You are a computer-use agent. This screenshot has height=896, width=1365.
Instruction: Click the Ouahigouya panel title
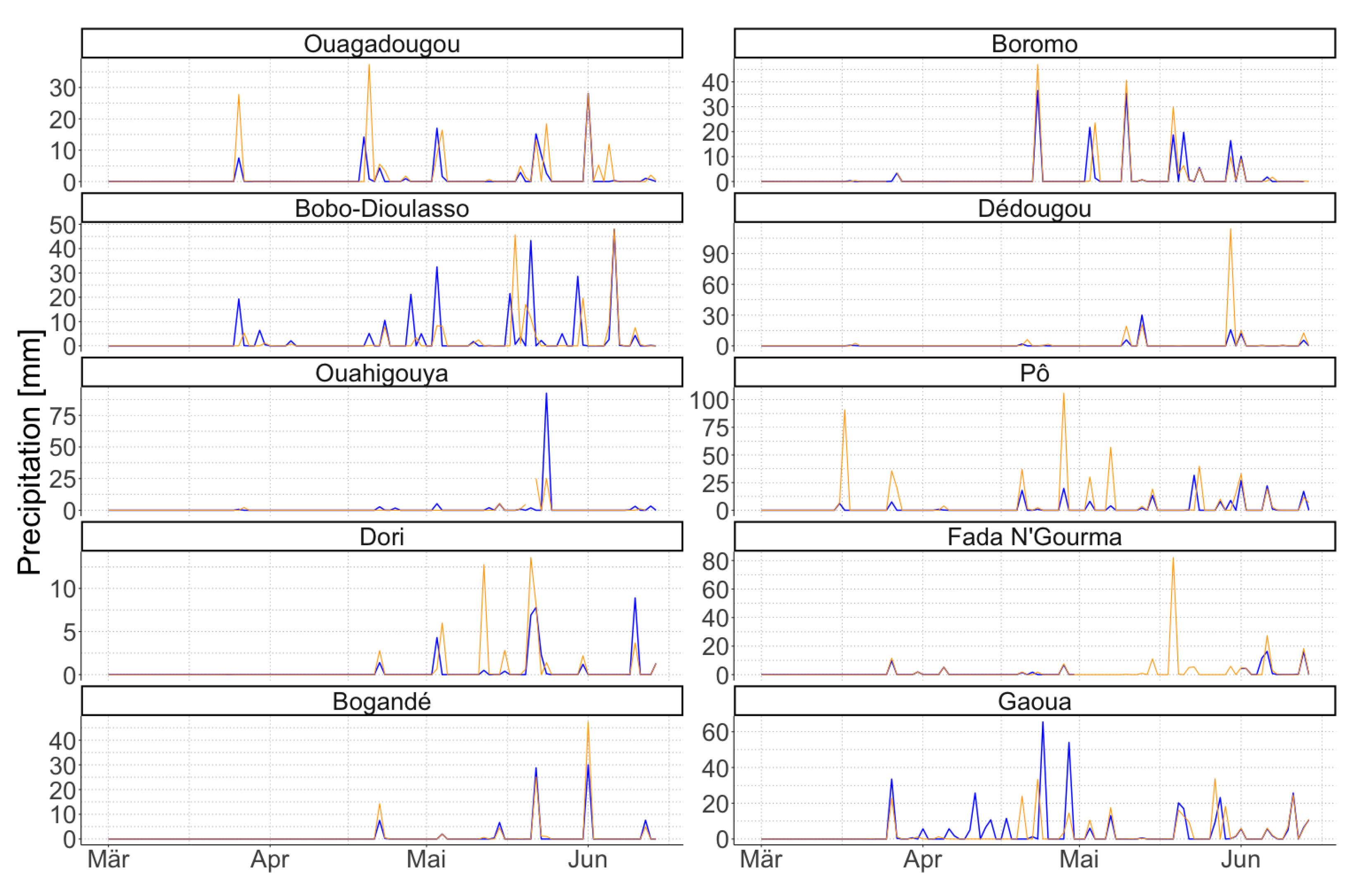tap(381, 373)
